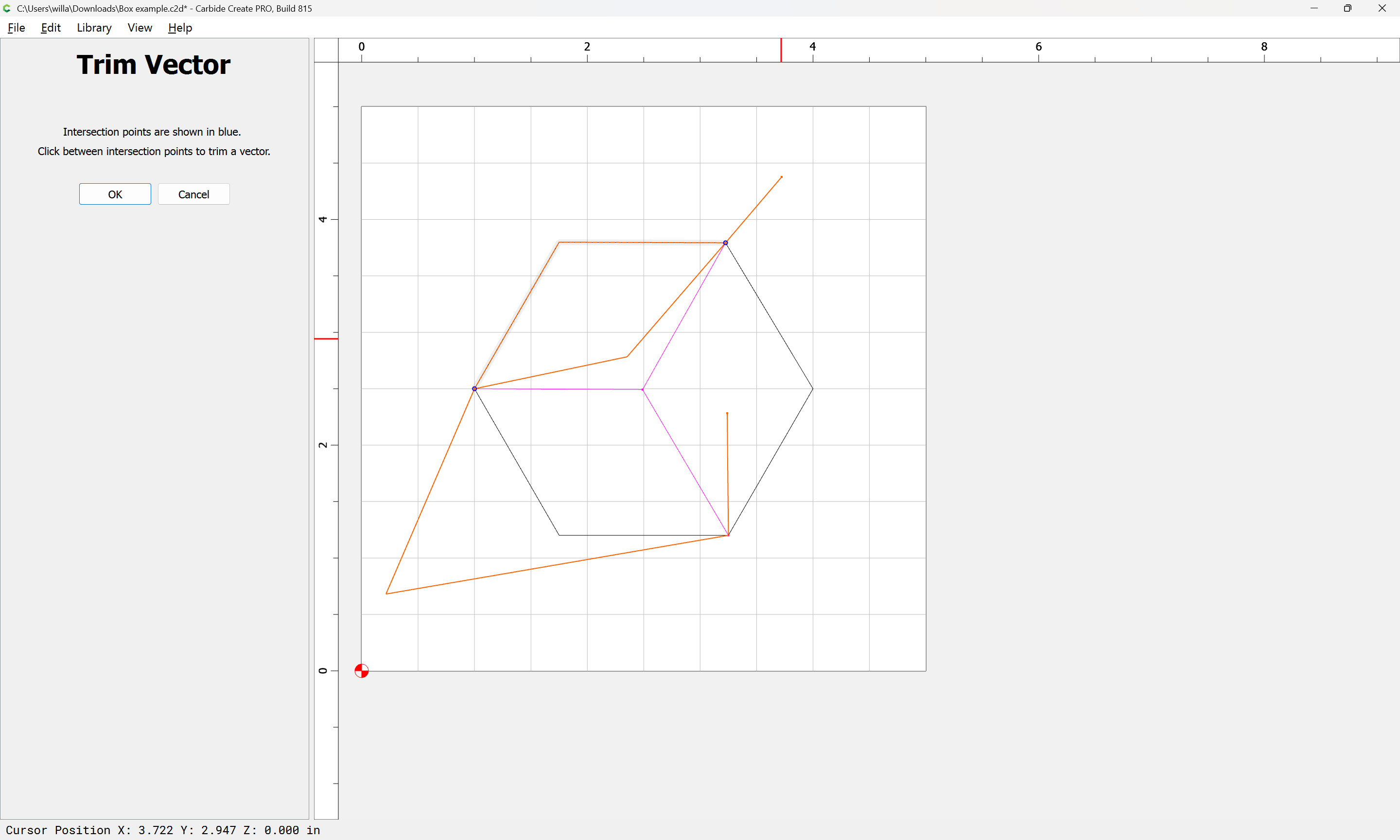Close the Carbide Create window
The image size is (1400, 840).
click(x=1382, y=8)
